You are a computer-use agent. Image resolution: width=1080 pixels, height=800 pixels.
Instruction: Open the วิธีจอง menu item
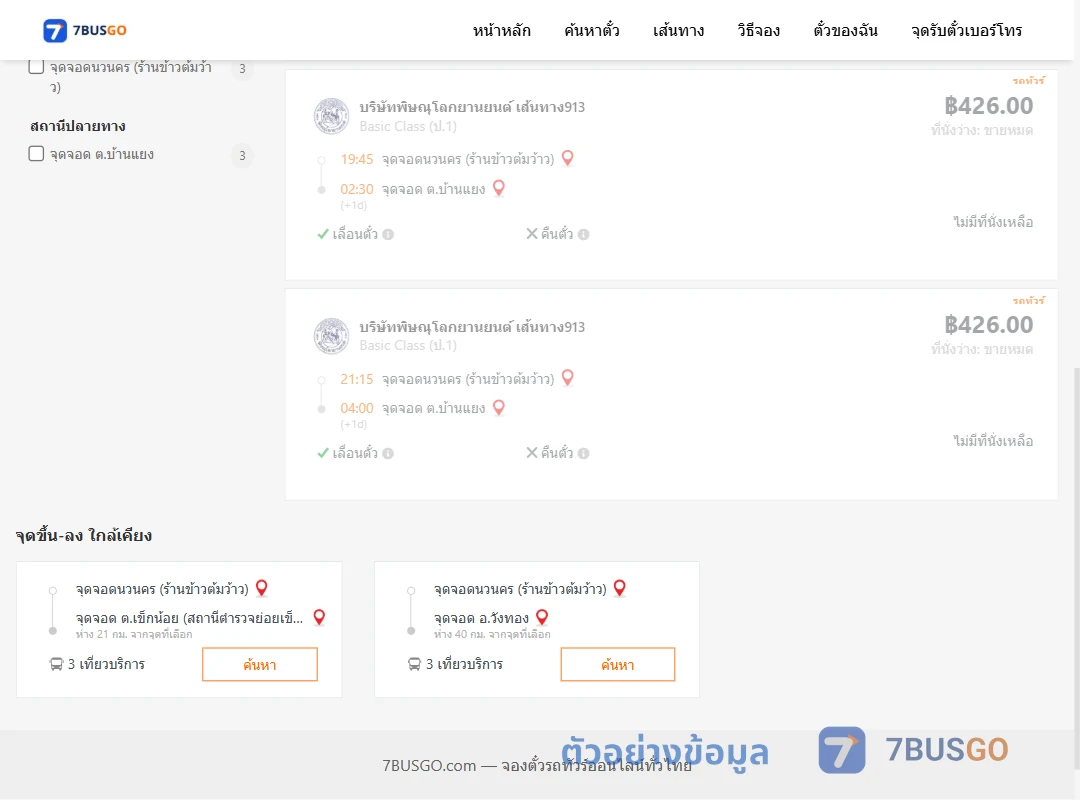(758, 30)
